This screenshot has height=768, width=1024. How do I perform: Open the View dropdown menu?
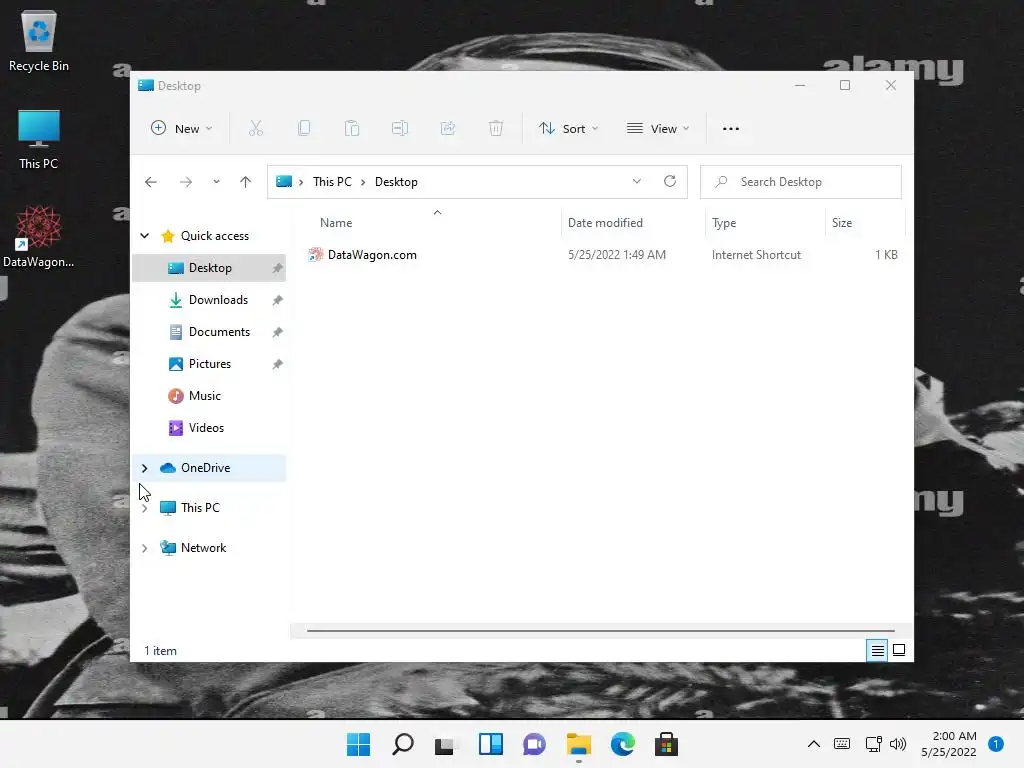[658, 129]
